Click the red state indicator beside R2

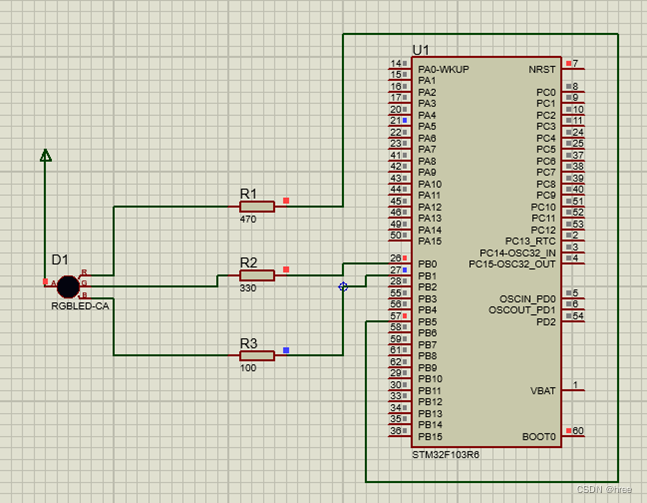[286, 269]
